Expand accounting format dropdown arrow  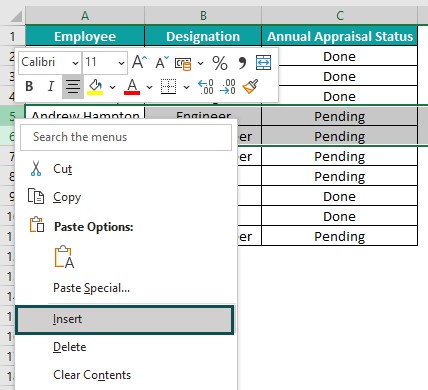click(x=200, y=63)
